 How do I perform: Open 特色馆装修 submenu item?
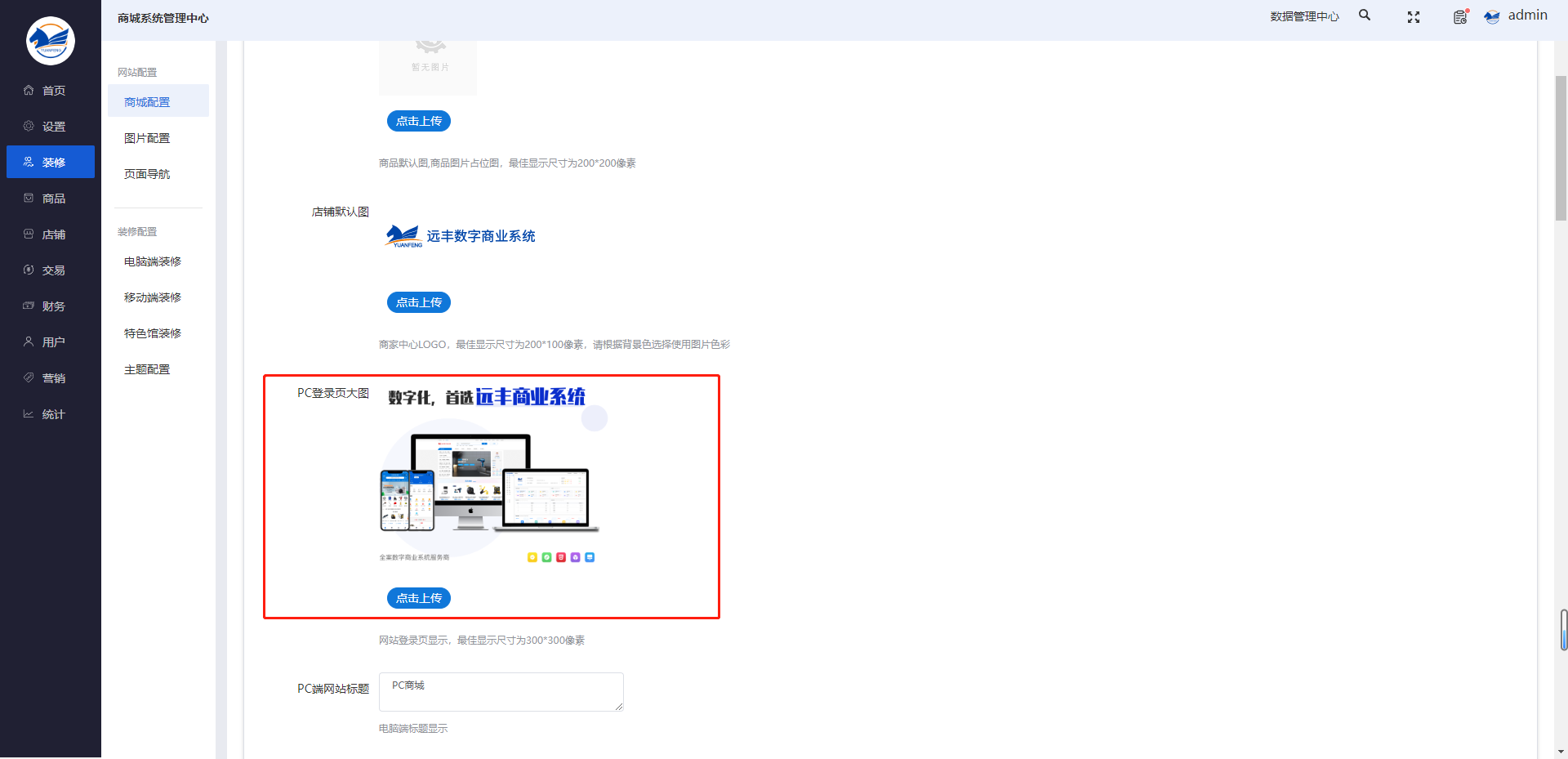(x=158, y=333)
